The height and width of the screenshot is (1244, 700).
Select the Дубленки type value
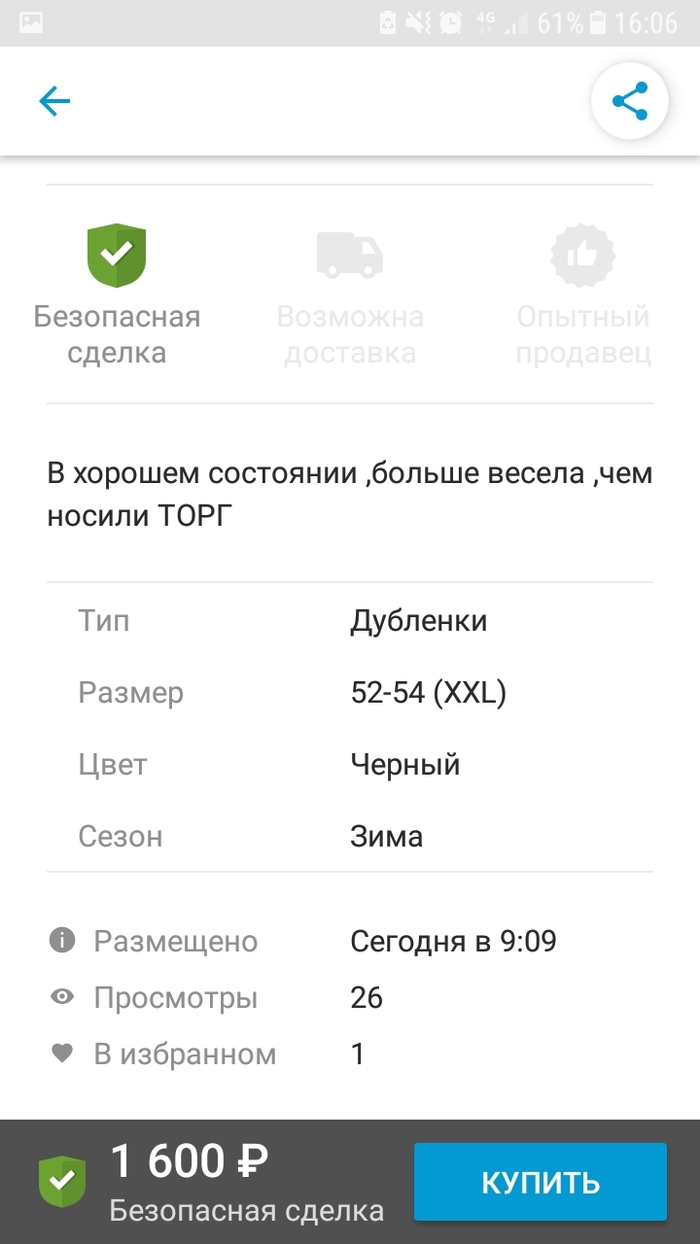(x=418, y=621)
